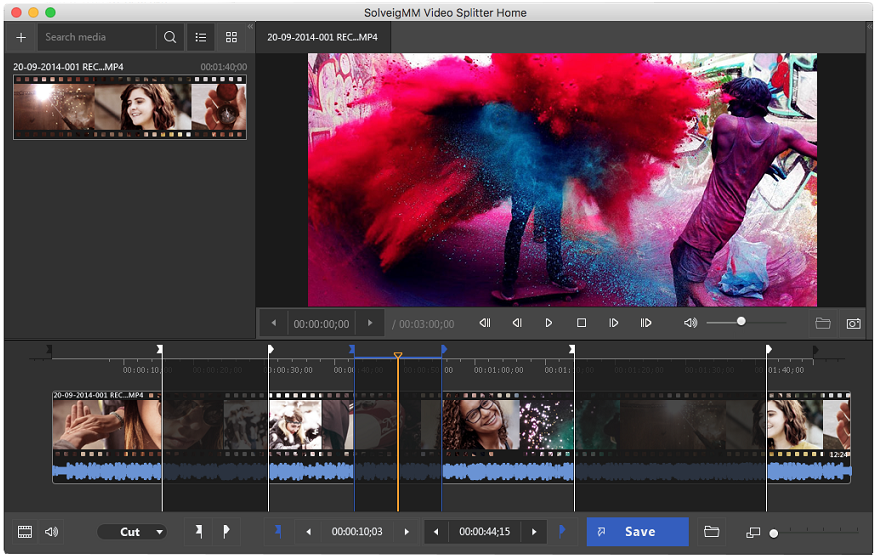Click the search magnifier icon
Image resolution: width=880 pixels, height=560 pixels.
coord(170,37)
